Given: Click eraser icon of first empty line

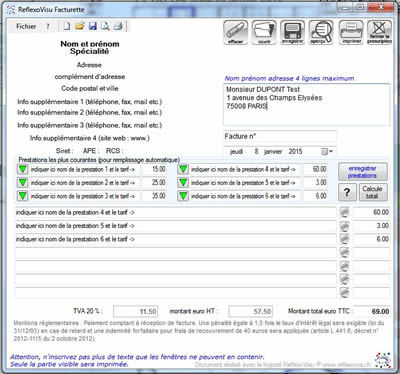Looking at the screenshot, I should tap(344, 253).
